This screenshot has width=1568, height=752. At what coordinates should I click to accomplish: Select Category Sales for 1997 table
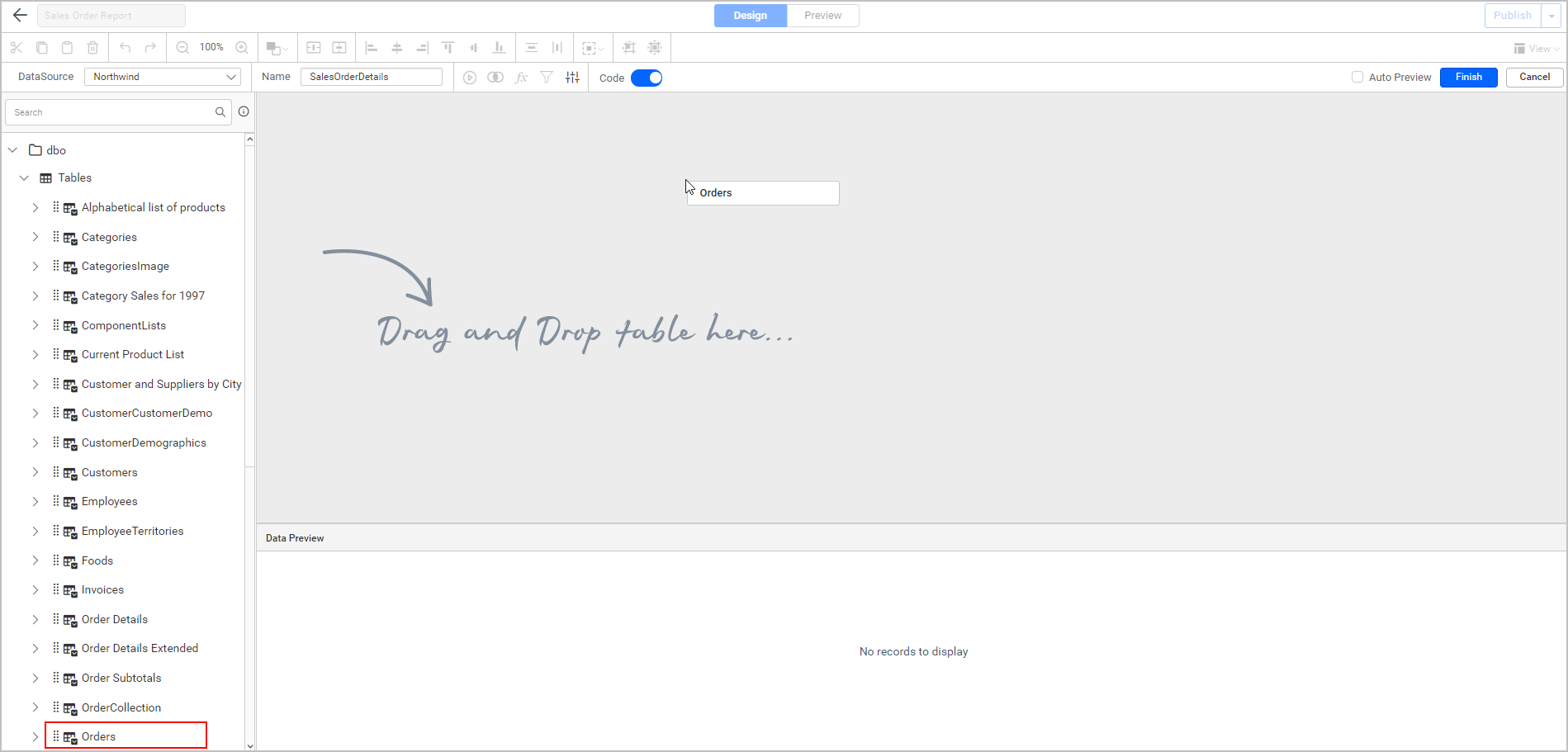pyautogui.click(x=143, y=296)
